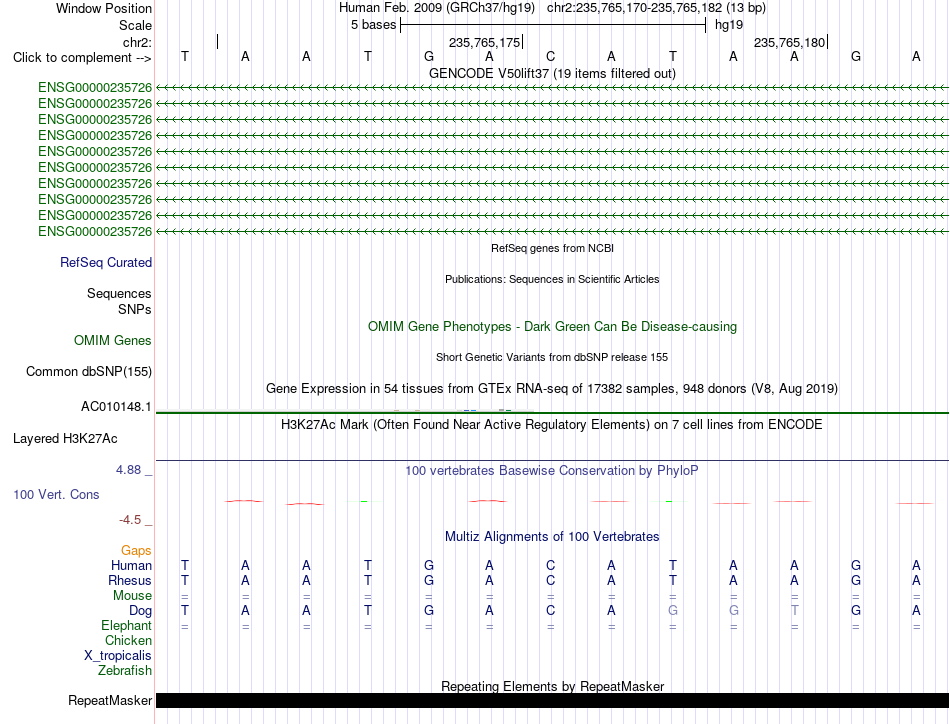Click the 'Human Feb. 2009 (GRCh37/hg19)' assembly text
The image size is (950, 724).
[x=437, y=8]
